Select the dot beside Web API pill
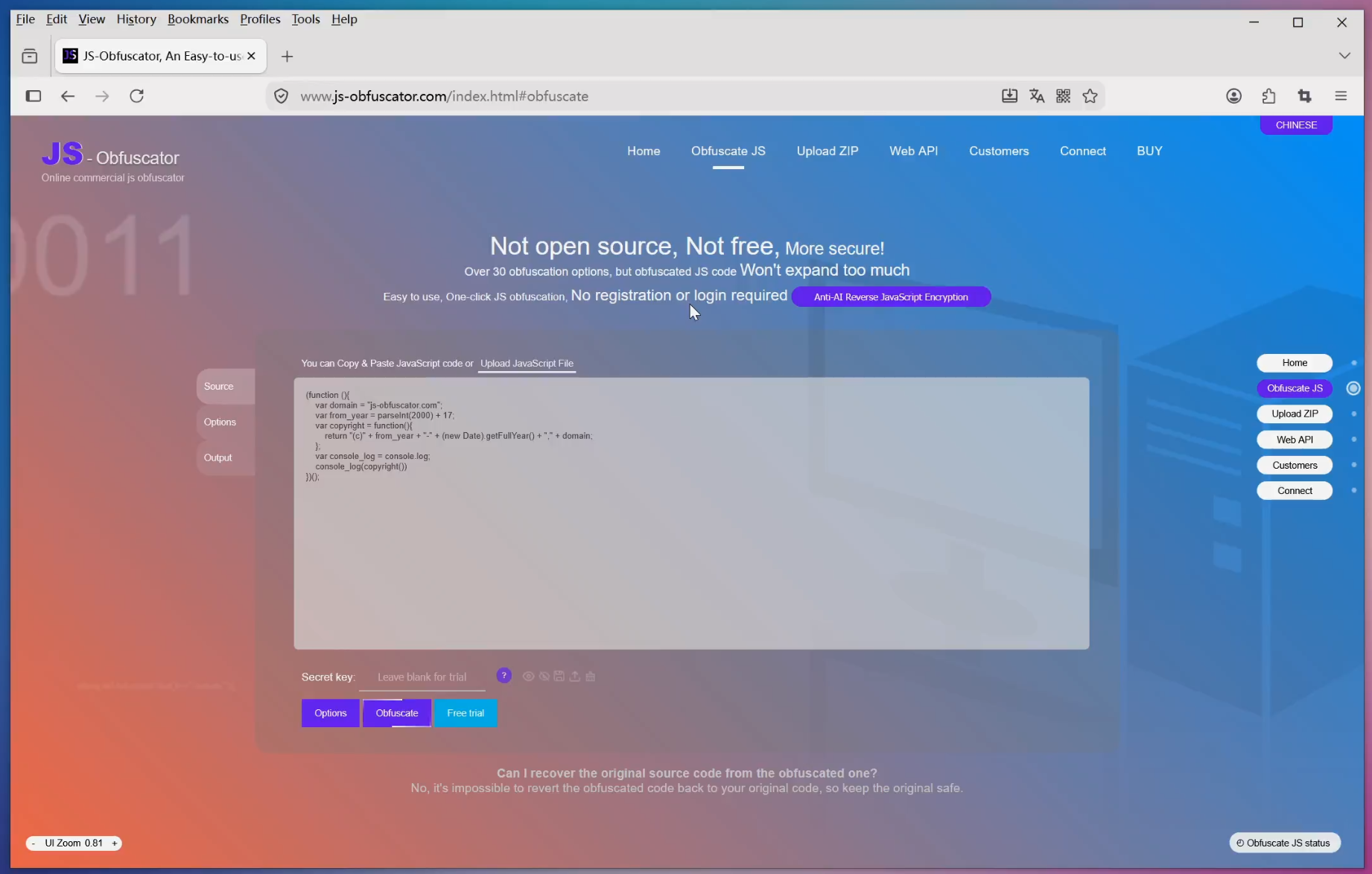 tap(1354, 440)
